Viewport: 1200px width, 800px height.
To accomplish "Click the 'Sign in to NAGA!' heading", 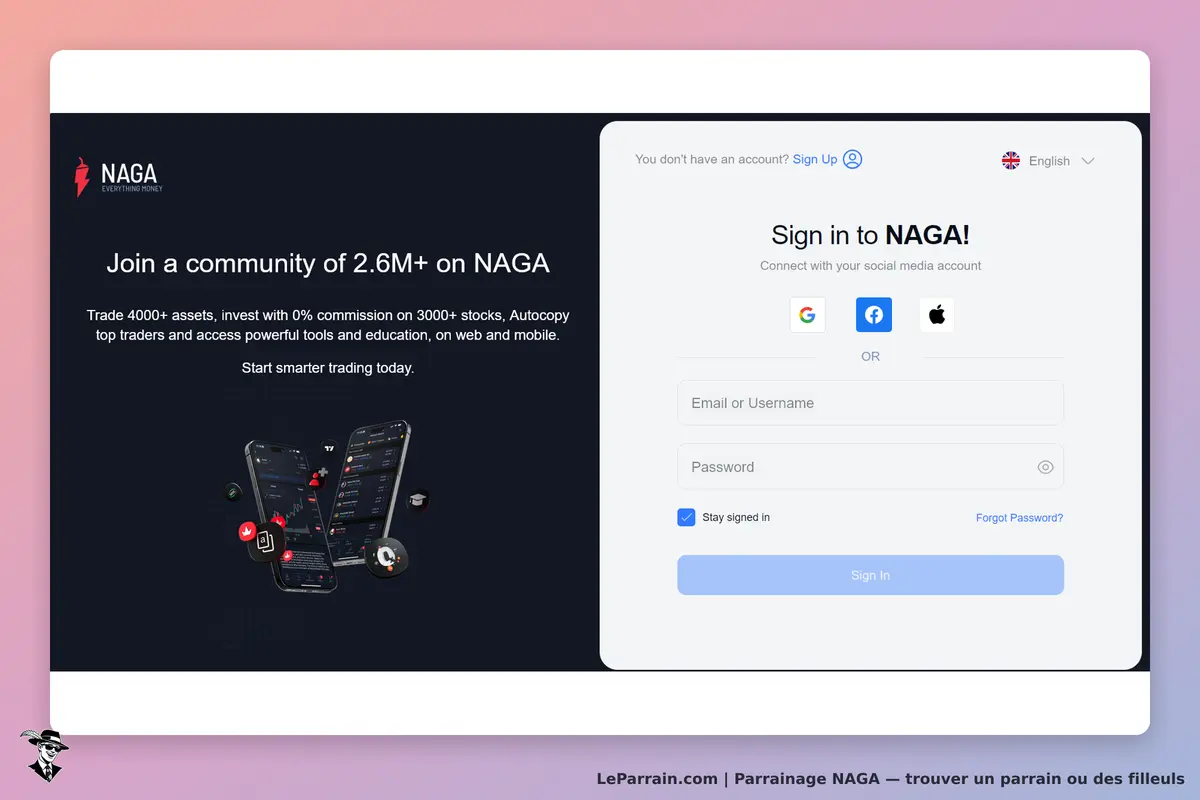I will pyautogui.click(x=870, y=235).
